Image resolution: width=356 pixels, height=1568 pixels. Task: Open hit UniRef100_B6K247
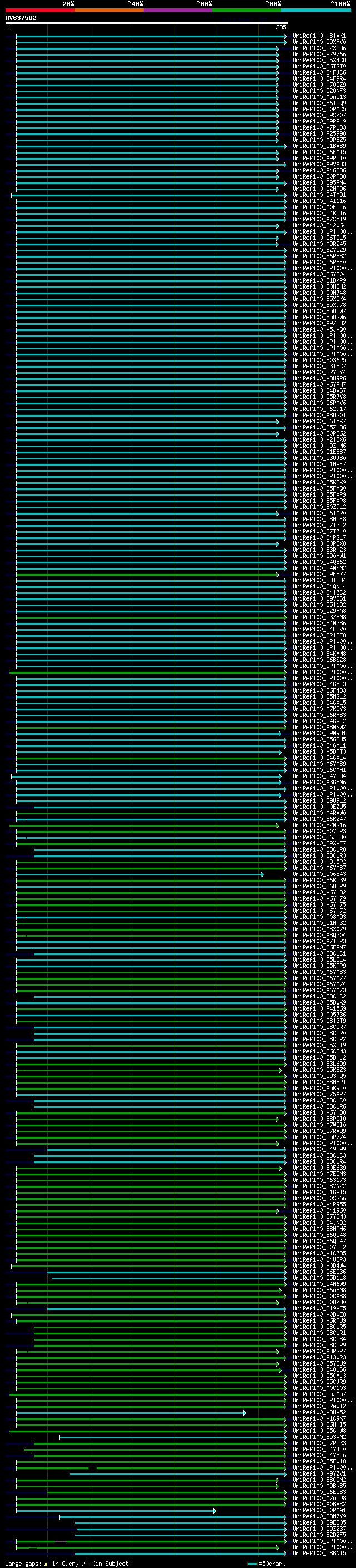[319, 819]
